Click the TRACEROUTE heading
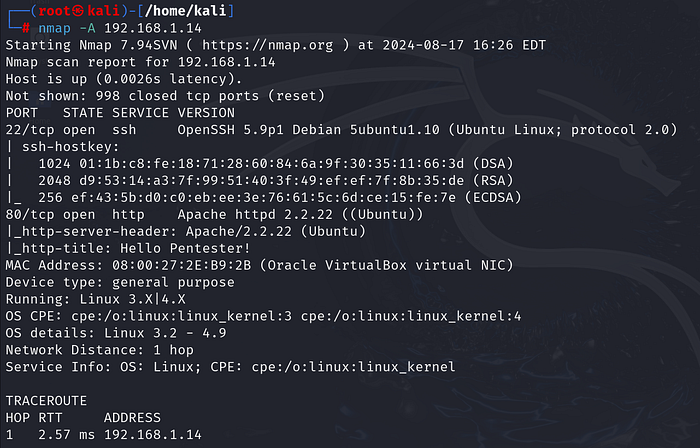This screenshot has height=448, width=700. [47, 401]
